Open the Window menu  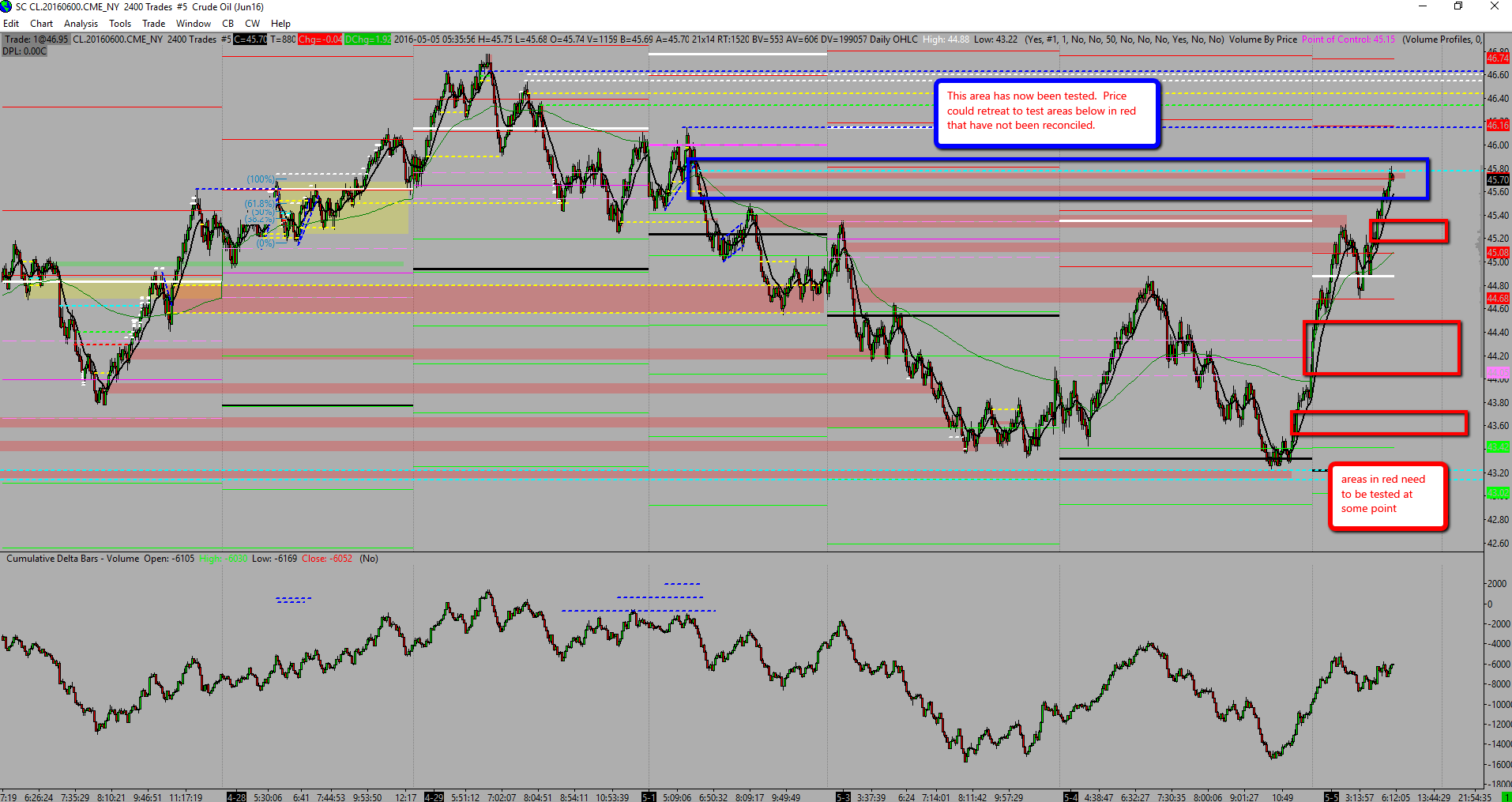(x=193, y=24)
